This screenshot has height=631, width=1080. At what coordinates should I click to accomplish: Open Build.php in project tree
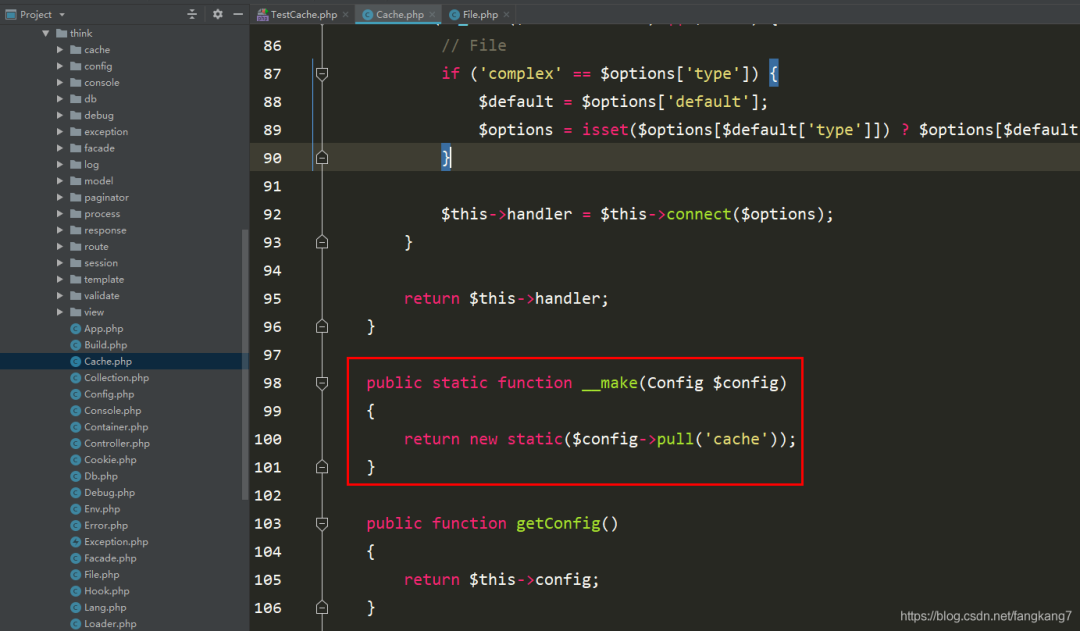click(105, 345)
